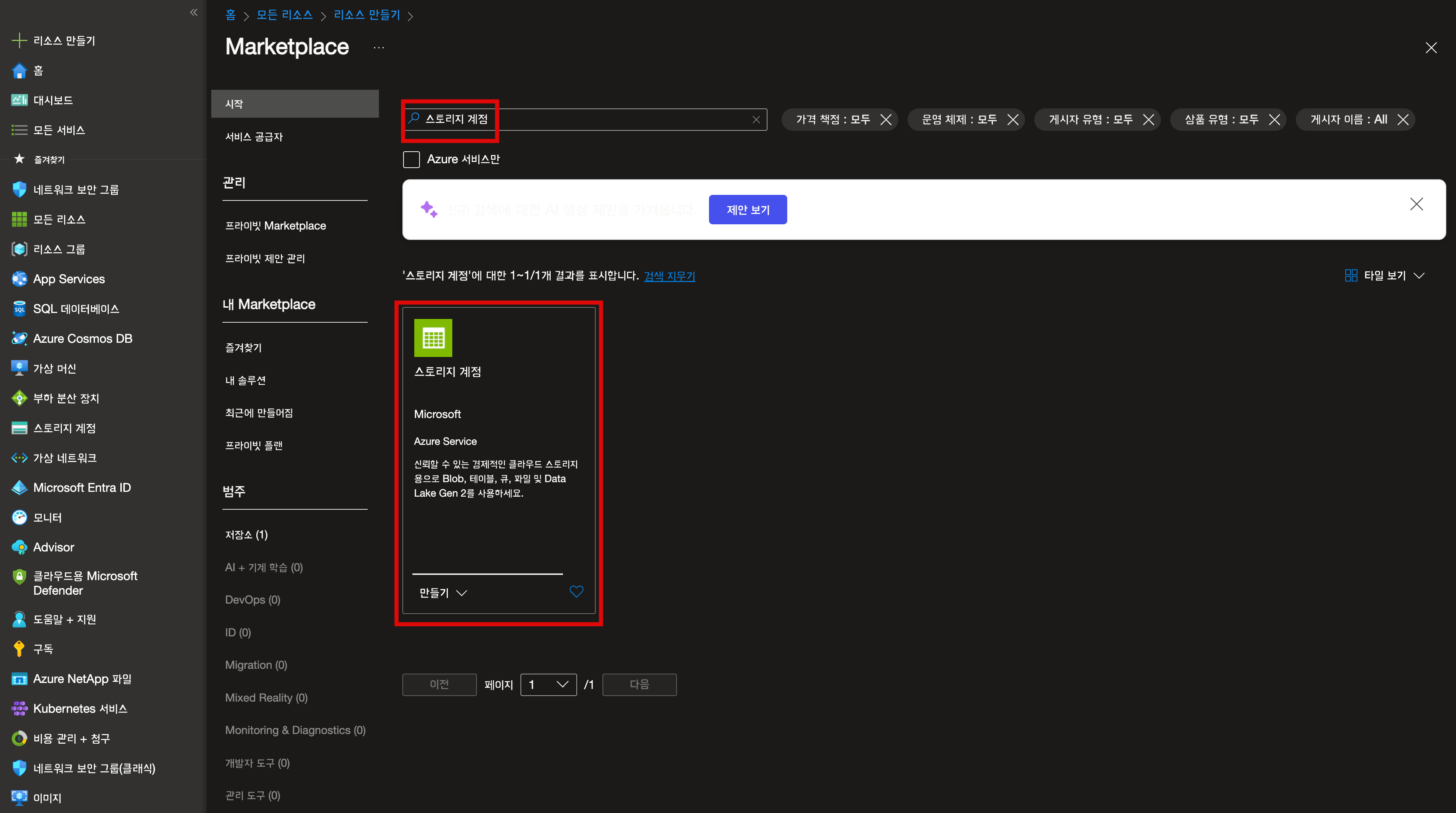The image size is (1456, 813).
Task: Open the 비용 관리 + 청구 icon
Action: pyautogui.click(x=19, y=738)
